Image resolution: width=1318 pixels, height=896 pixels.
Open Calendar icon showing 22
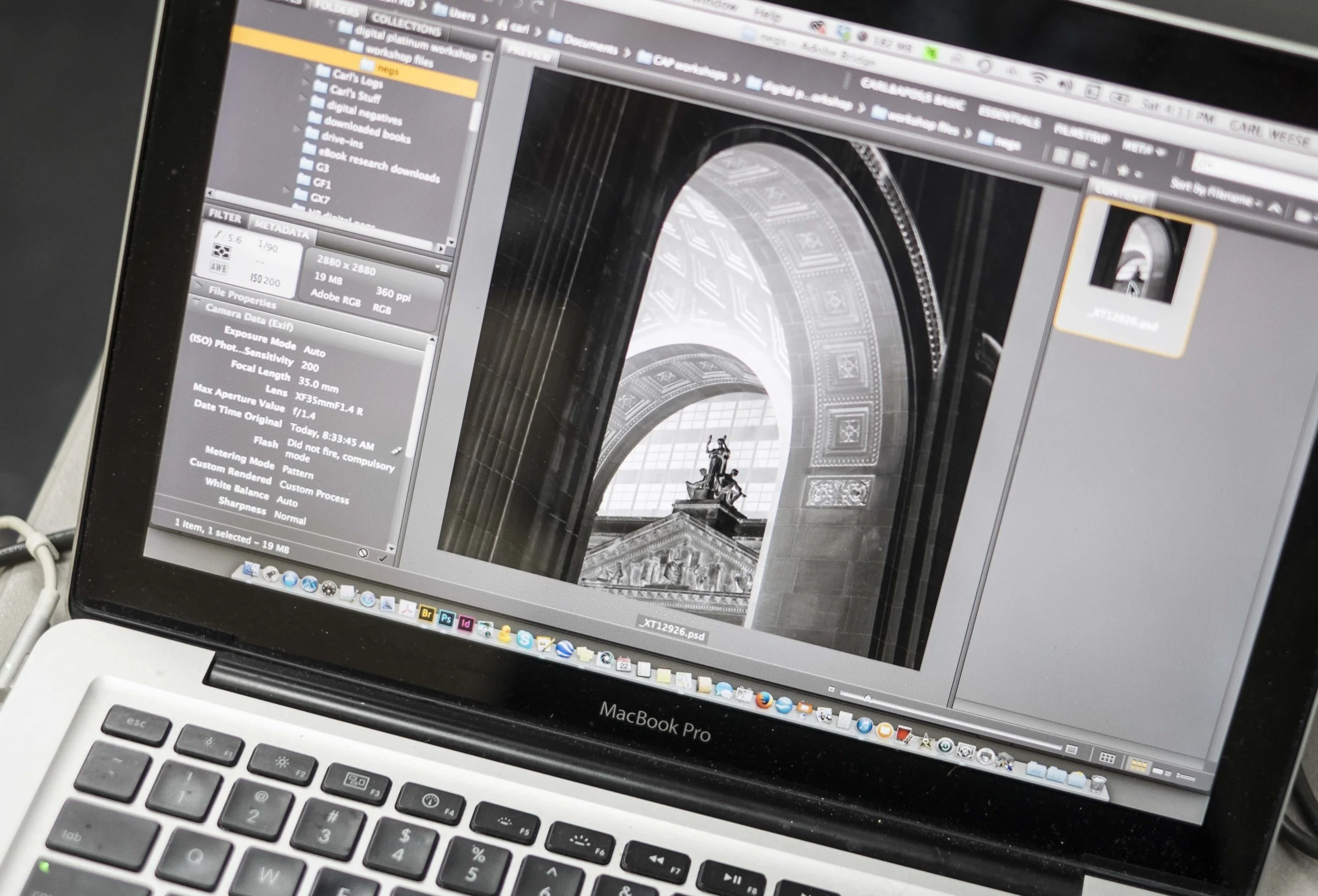(x=624, y=664)
